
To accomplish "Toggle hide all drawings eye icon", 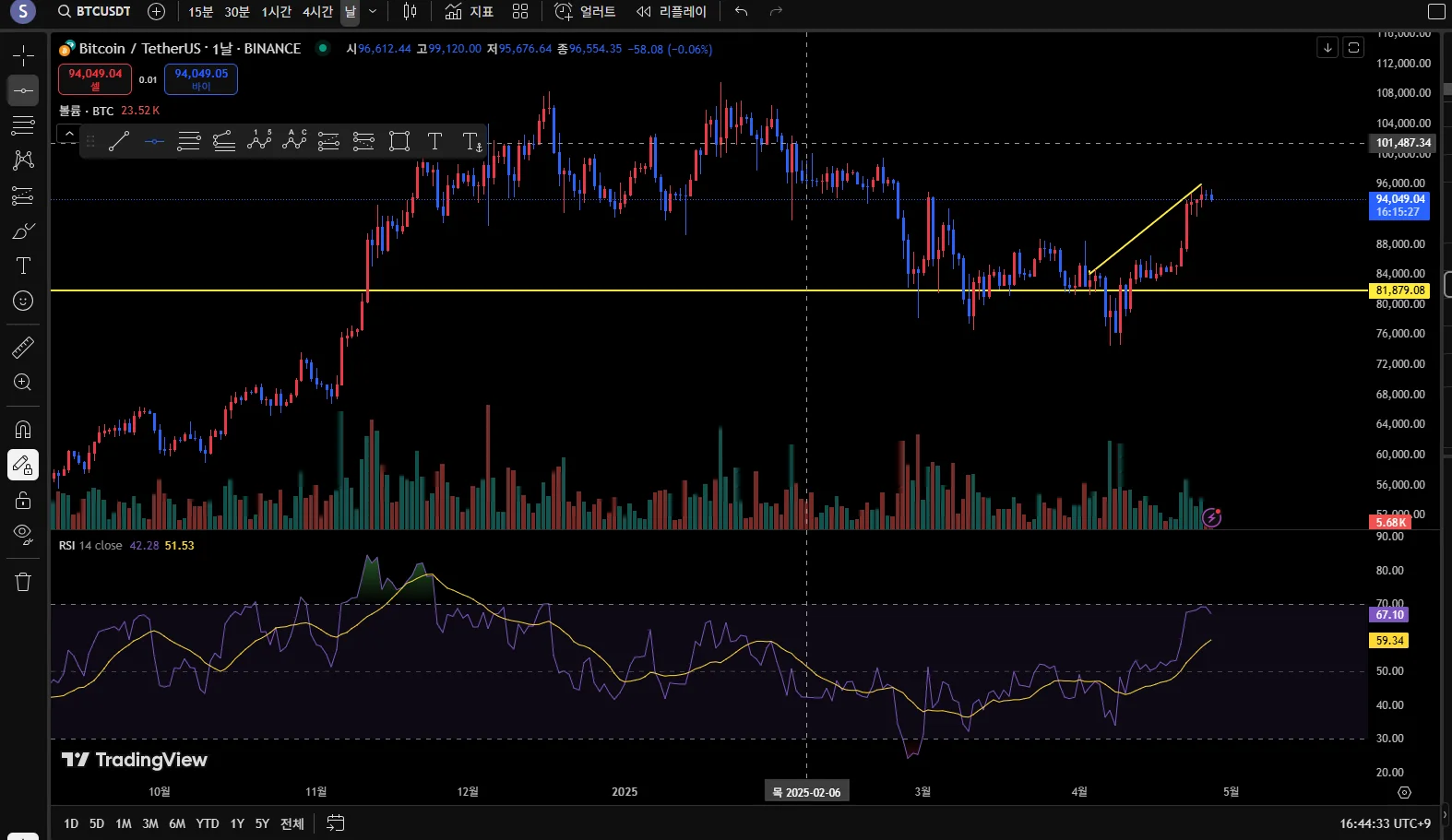I will (23, 534).
